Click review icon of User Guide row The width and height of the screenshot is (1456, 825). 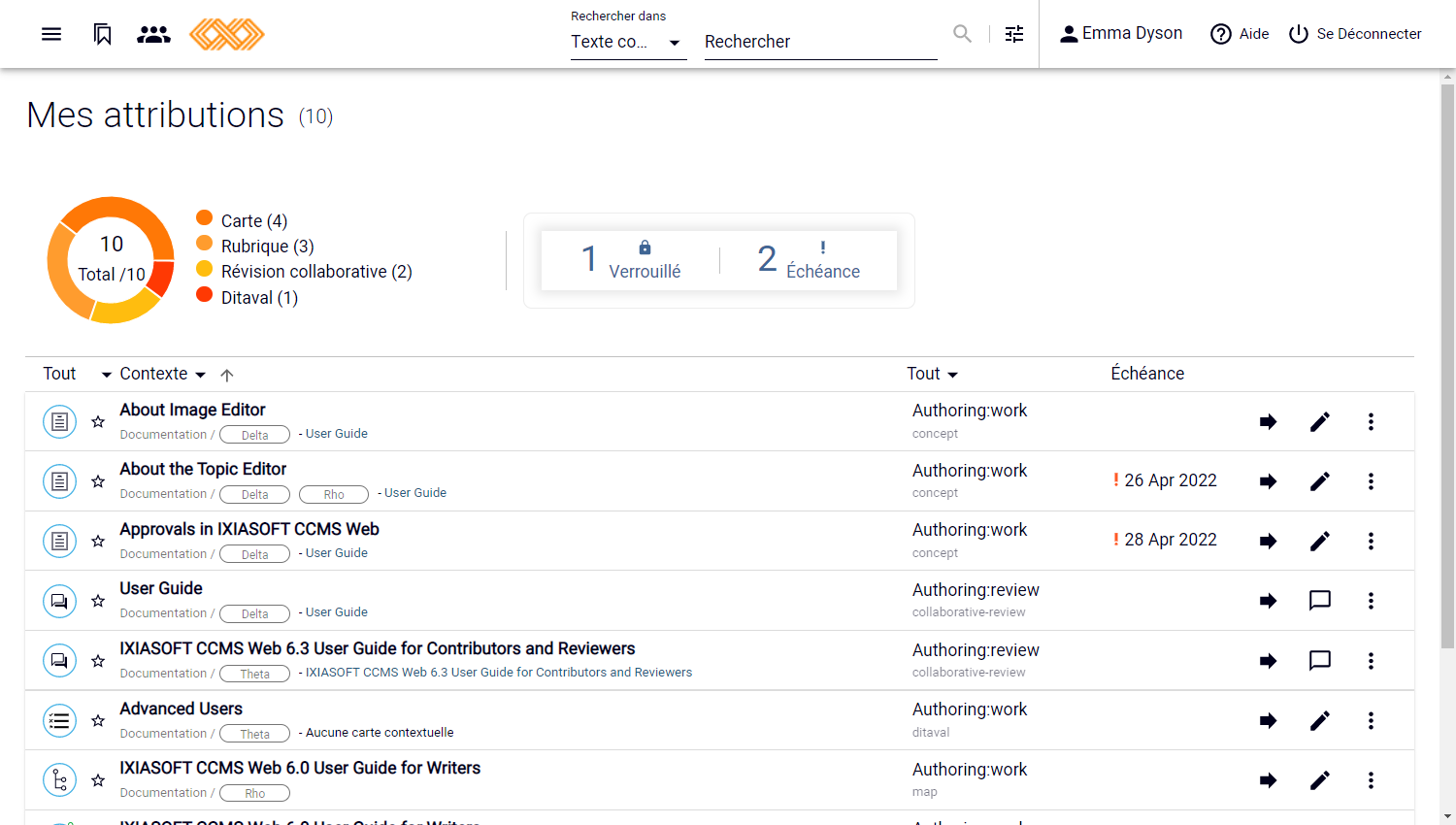(x=59, y=601)
